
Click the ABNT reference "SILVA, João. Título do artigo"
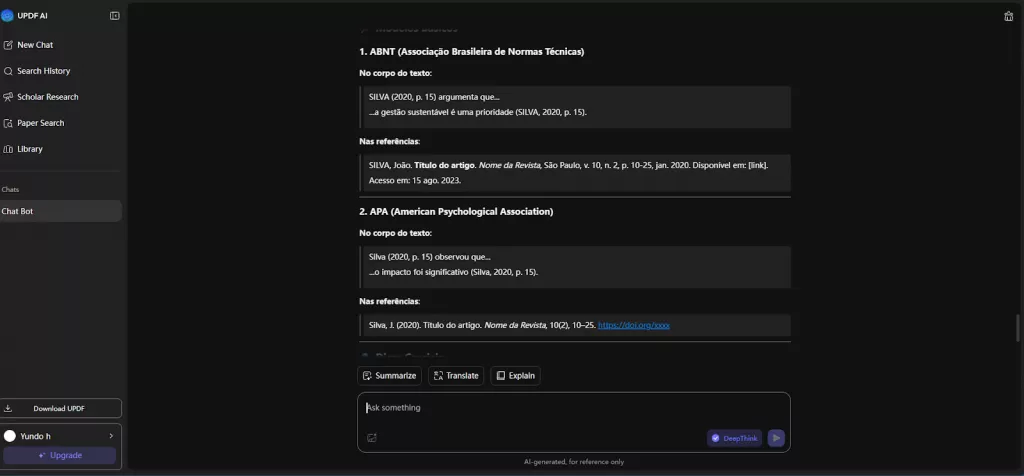(x=421, y=166)
